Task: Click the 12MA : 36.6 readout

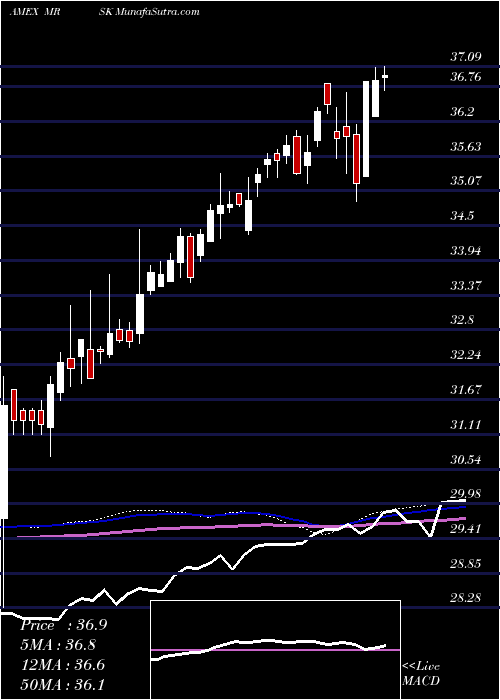Action: (62, 665)
